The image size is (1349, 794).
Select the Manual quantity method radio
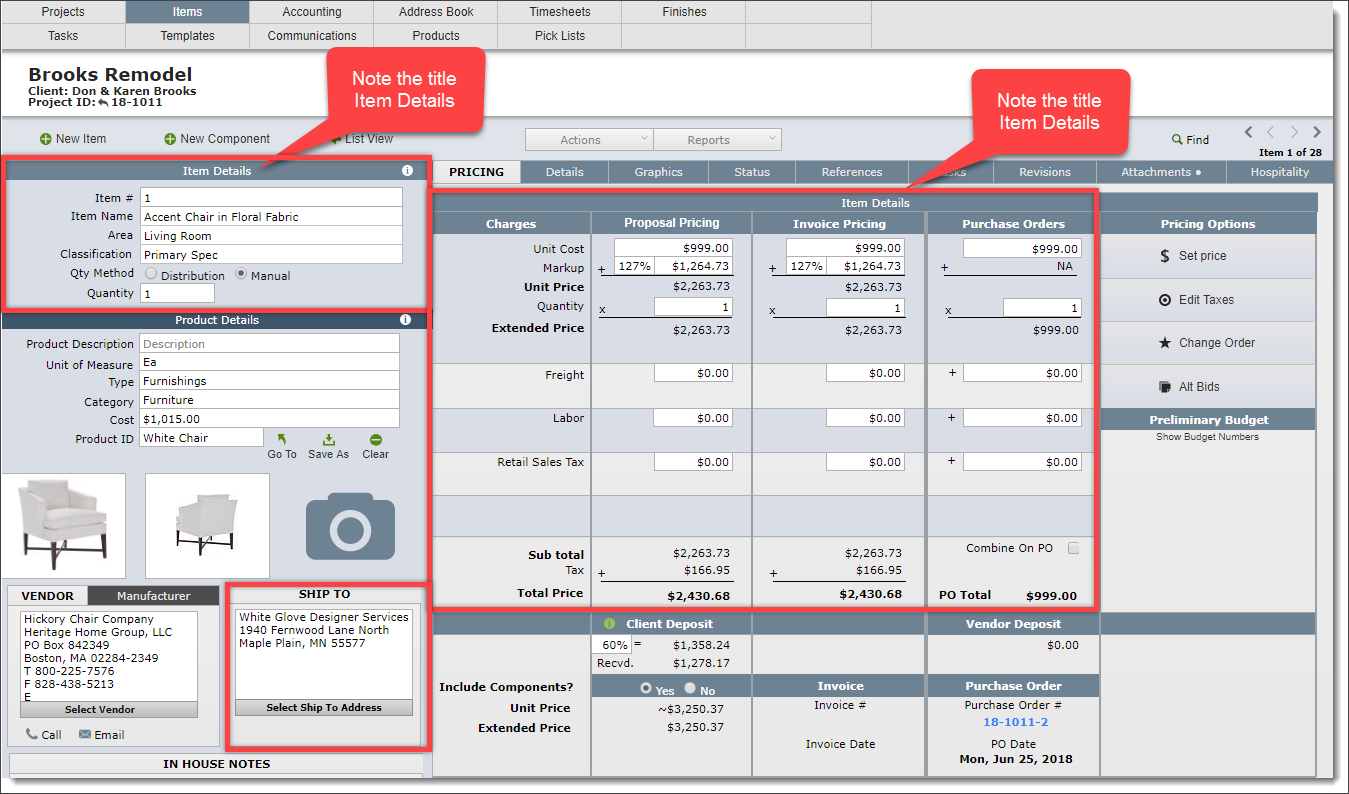(x=241, y=274)
